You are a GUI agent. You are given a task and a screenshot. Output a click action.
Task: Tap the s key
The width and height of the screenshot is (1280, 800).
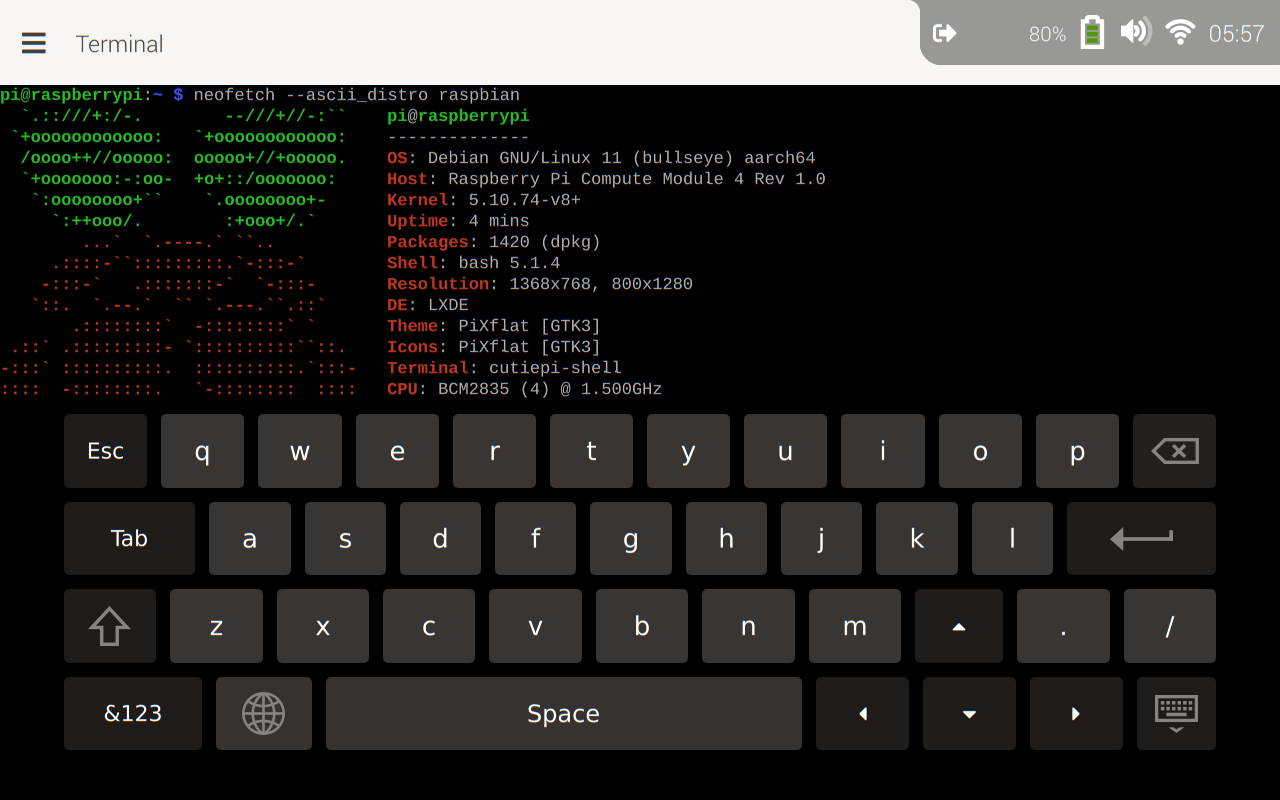click(x=345, y=538)
